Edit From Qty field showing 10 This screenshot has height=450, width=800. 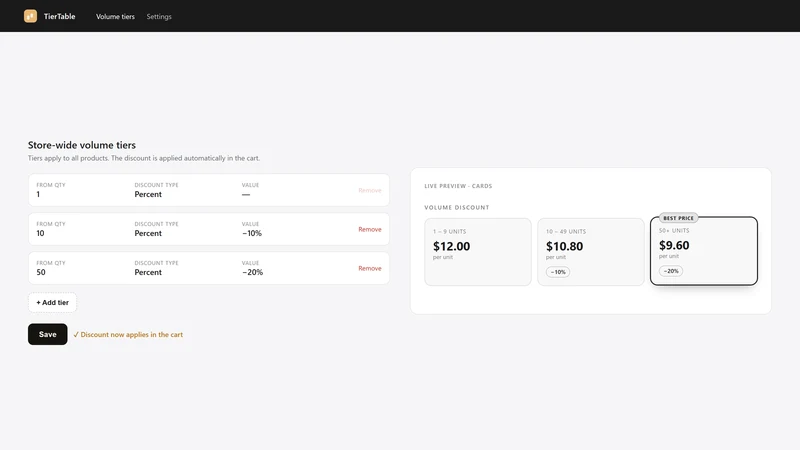(40, 233)
